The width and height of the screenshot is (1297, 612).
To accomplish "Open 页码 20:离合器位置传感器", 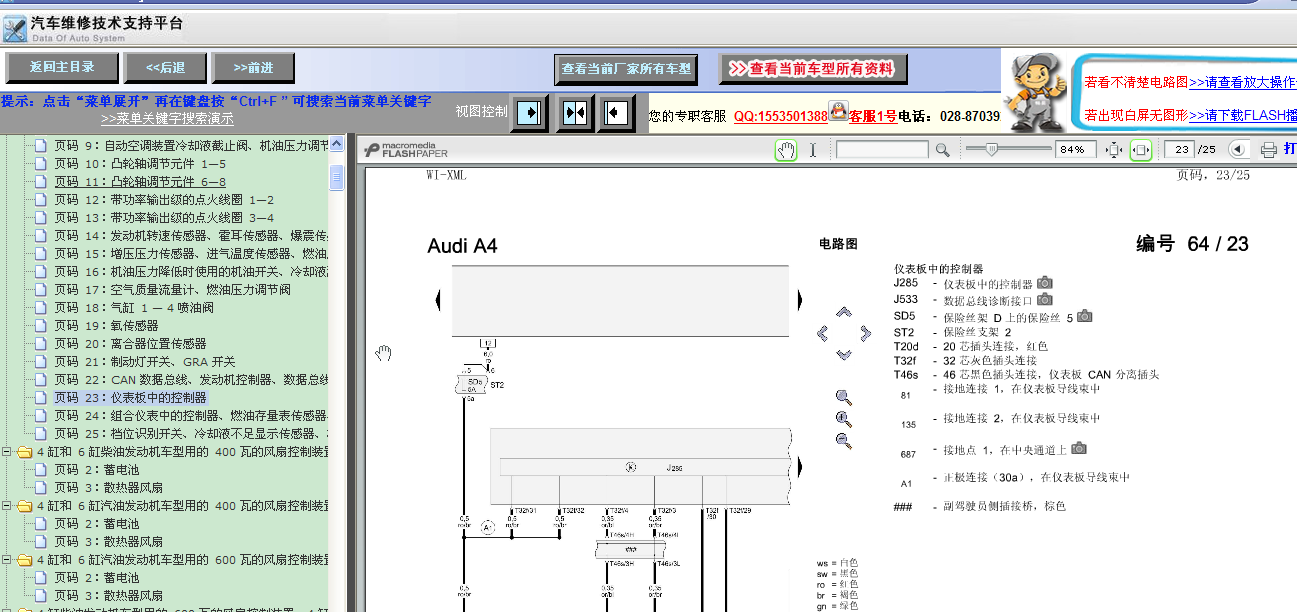I will click(130, 343).
